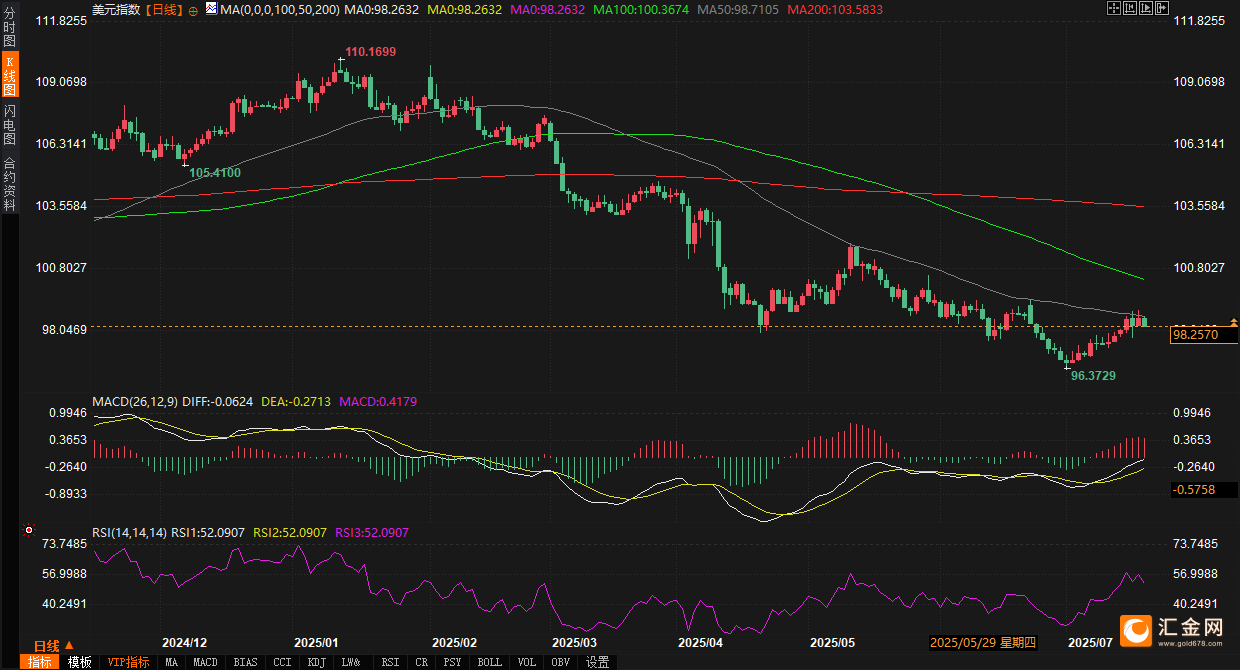
Task: Click the RSI3:52.0907 value
Action: tap(372, 533)
